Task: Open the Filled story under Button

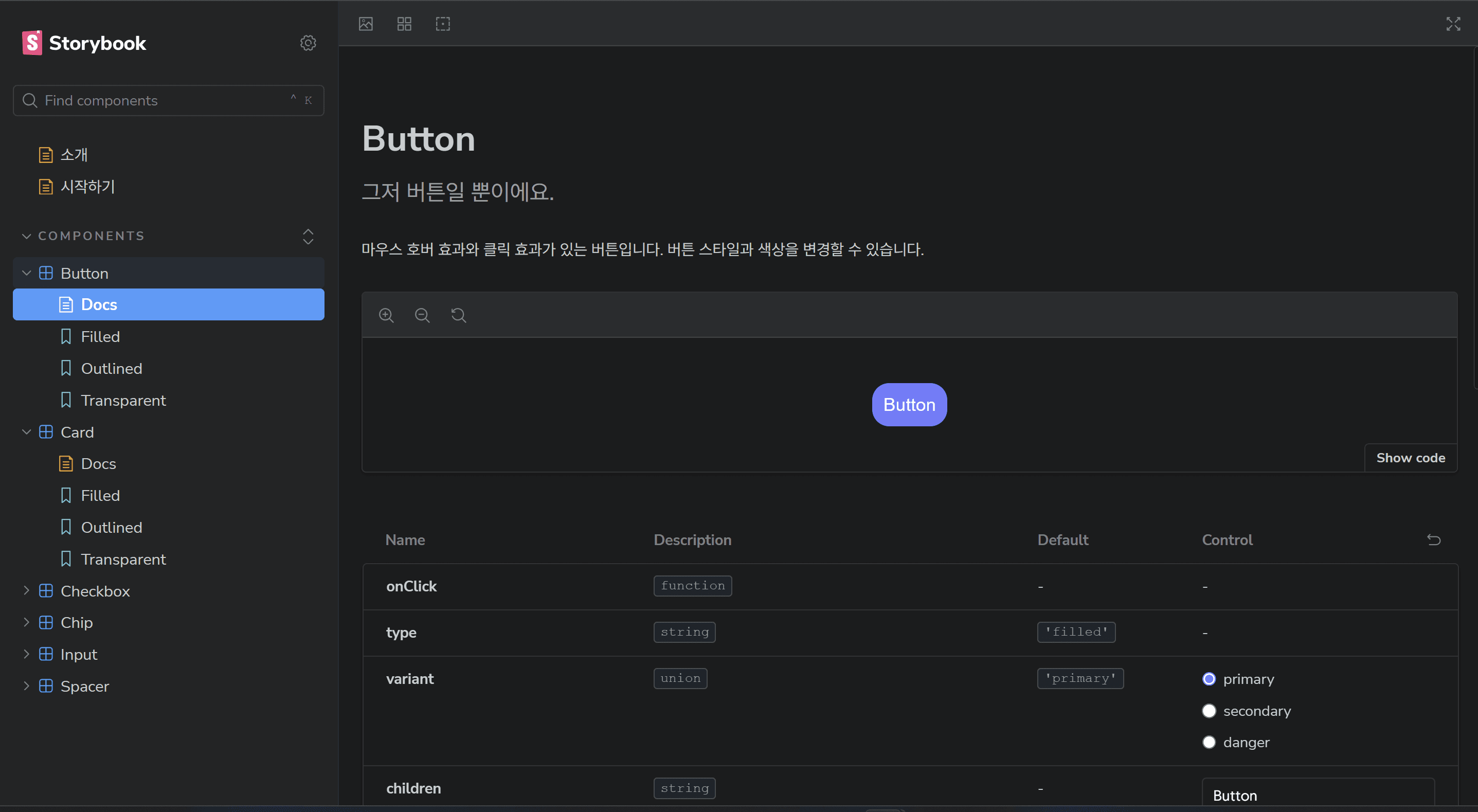Action: (100, 336)
